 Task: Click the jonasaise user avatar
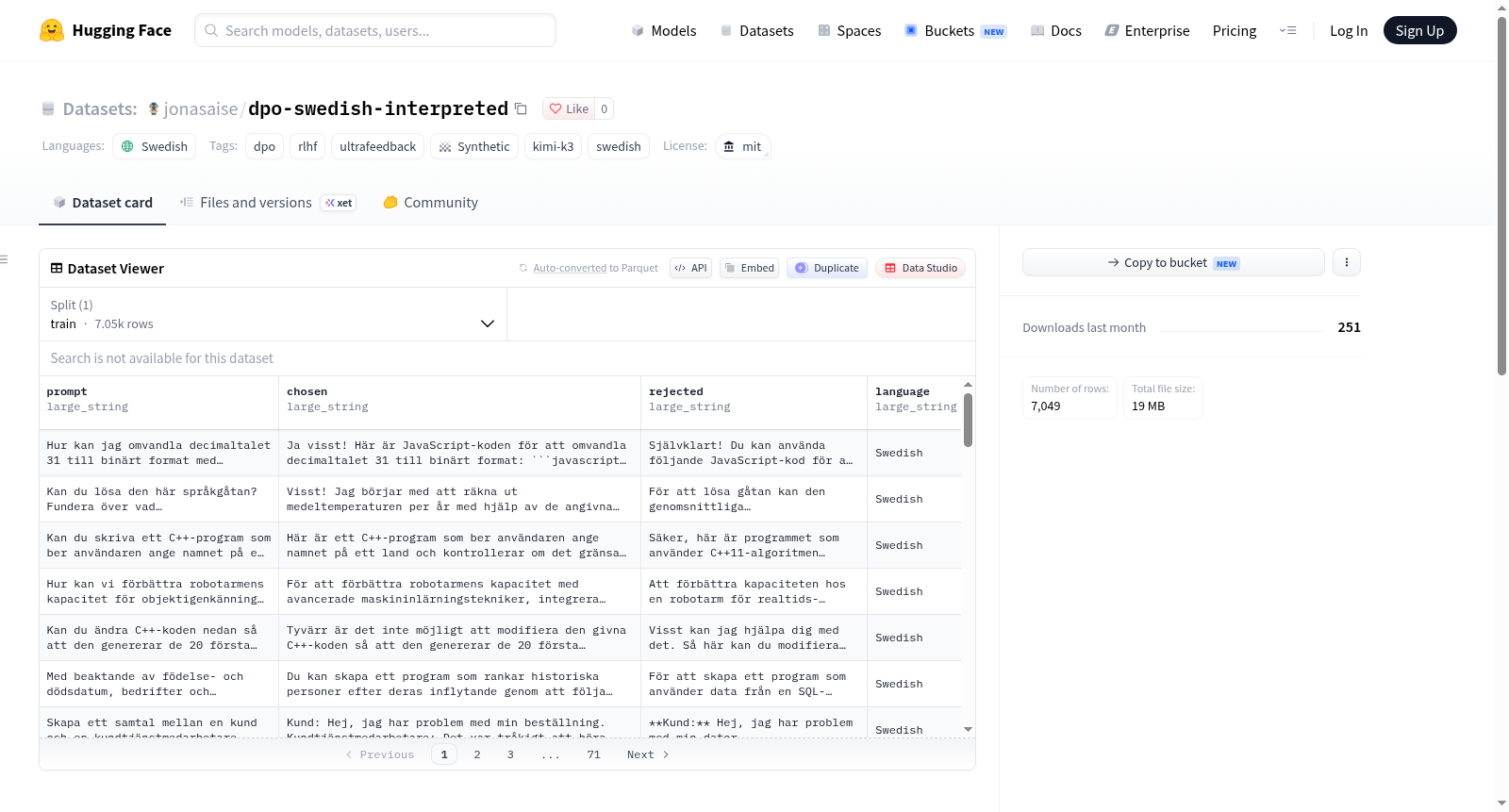(154, 108)
